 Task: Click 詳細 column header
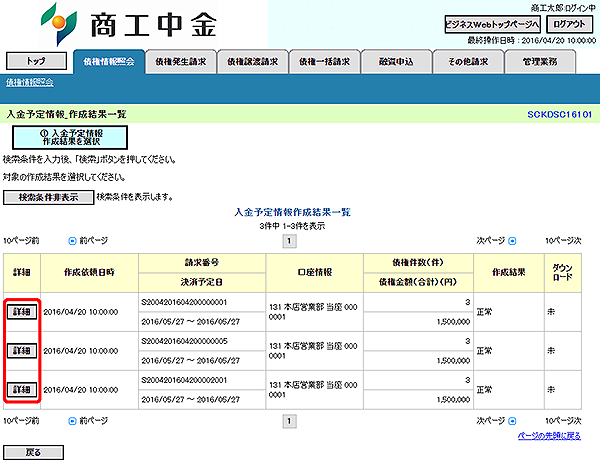(22, 272)
